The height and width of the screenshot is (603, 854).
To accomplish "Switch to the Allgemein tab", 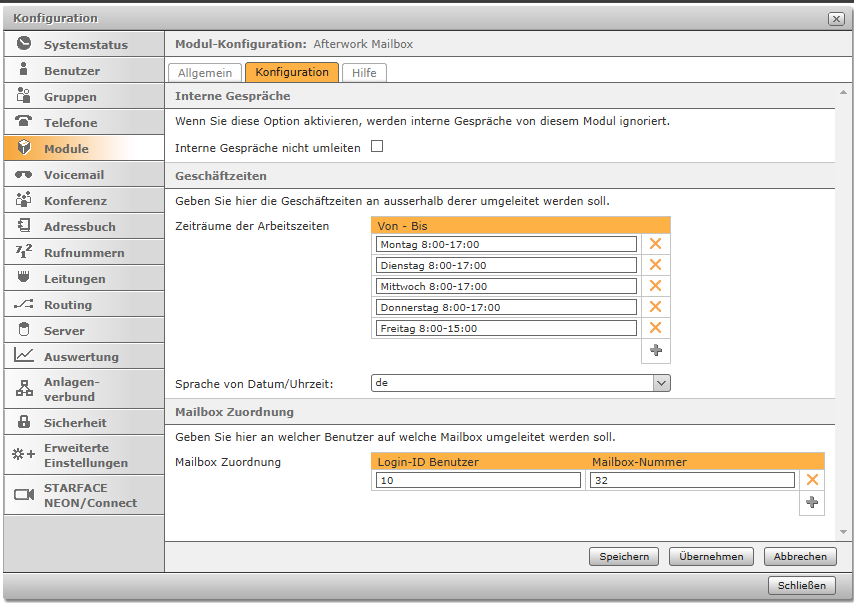I will point(205,73).
